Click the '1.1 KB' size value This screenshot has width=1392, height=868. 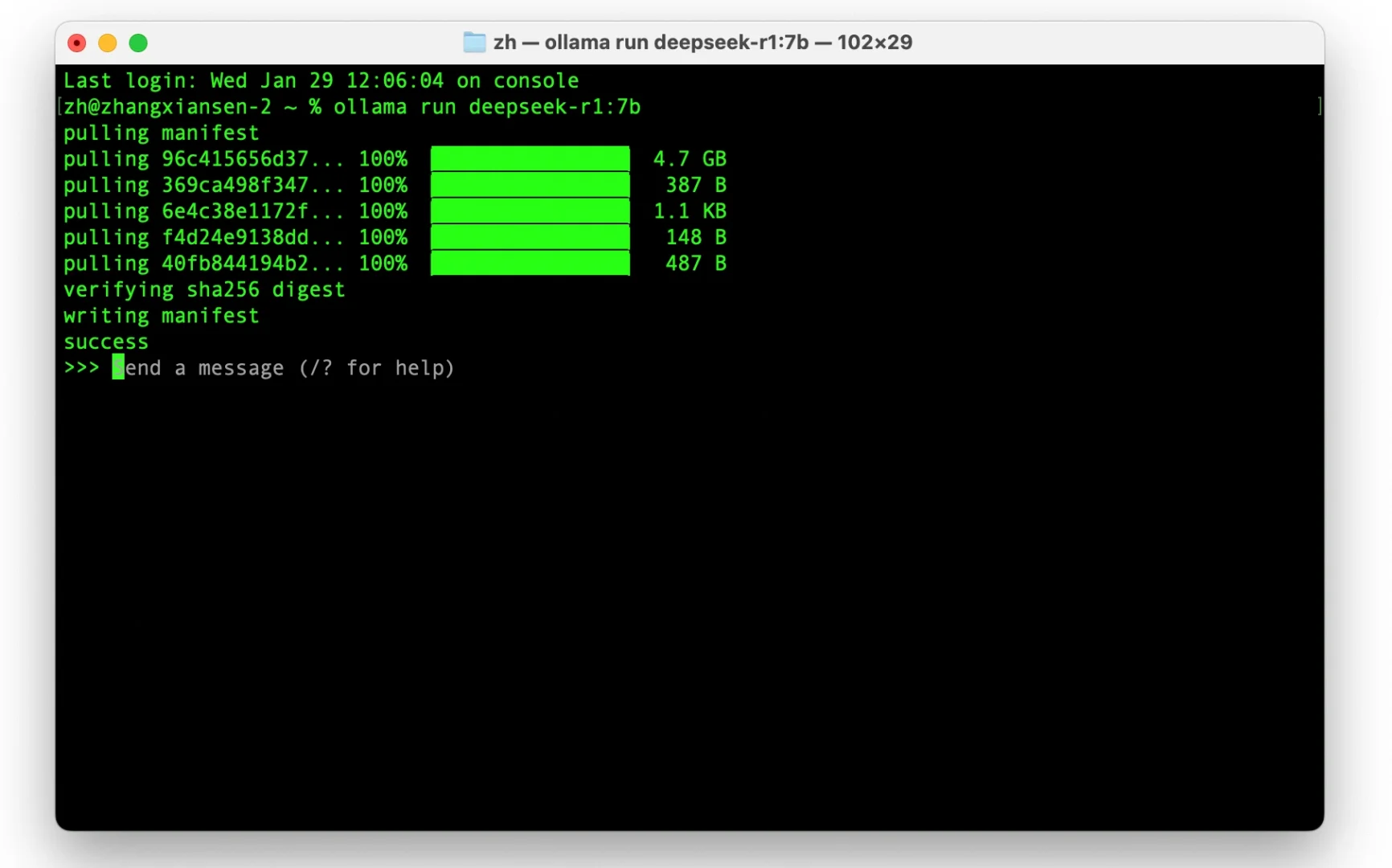(x=690, y=211)
